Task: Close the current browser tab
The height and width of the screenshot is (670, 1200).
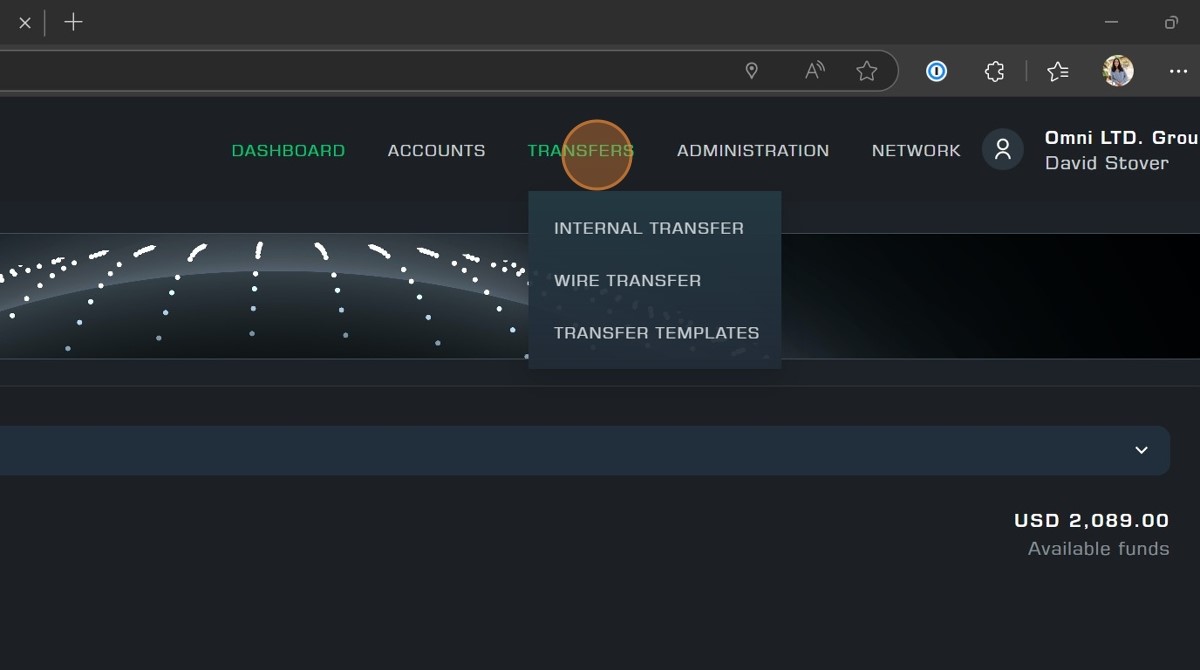Action: click(25, 22)
